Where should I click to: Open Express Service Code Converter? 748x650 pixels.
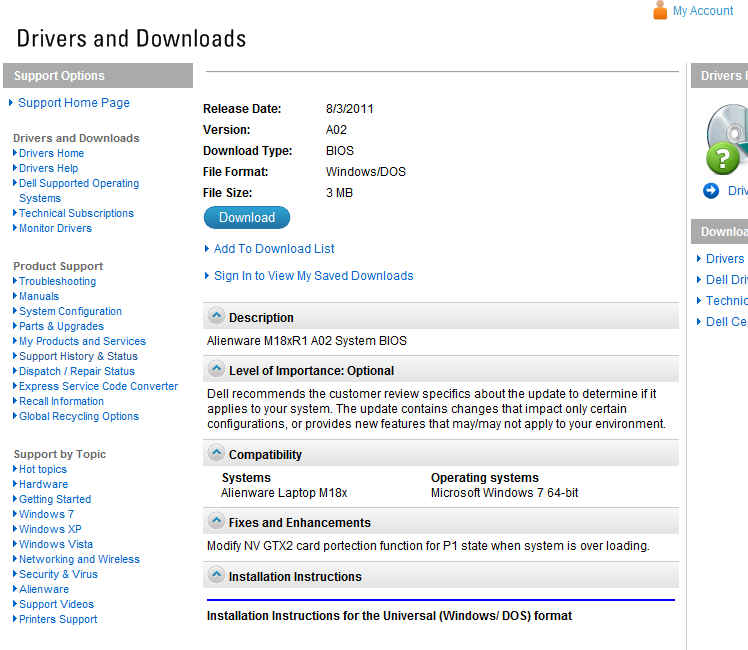point(99,386)
